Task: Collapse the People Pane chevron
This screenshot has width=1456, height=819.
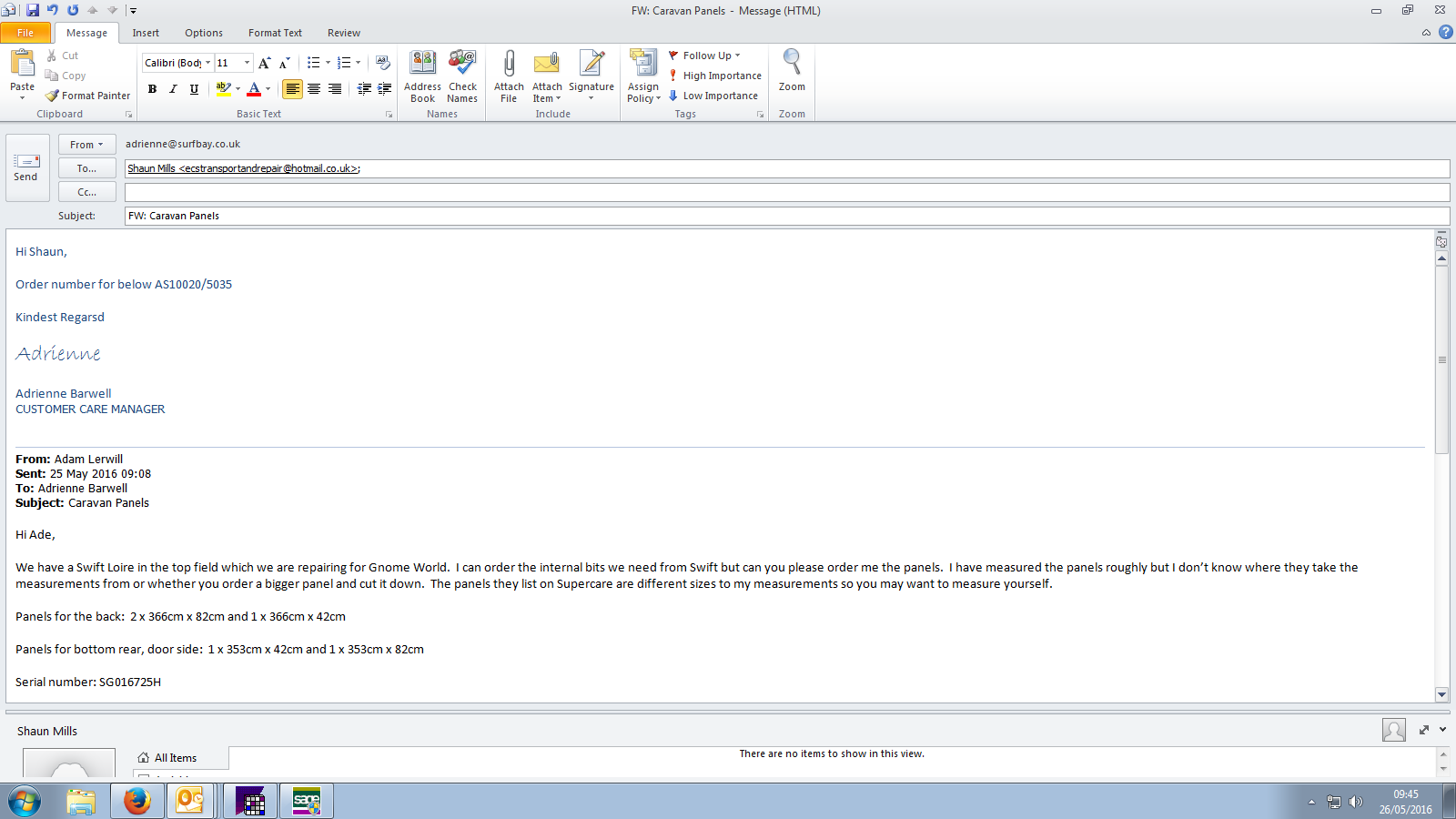Action: click(x=1442, y=730)
